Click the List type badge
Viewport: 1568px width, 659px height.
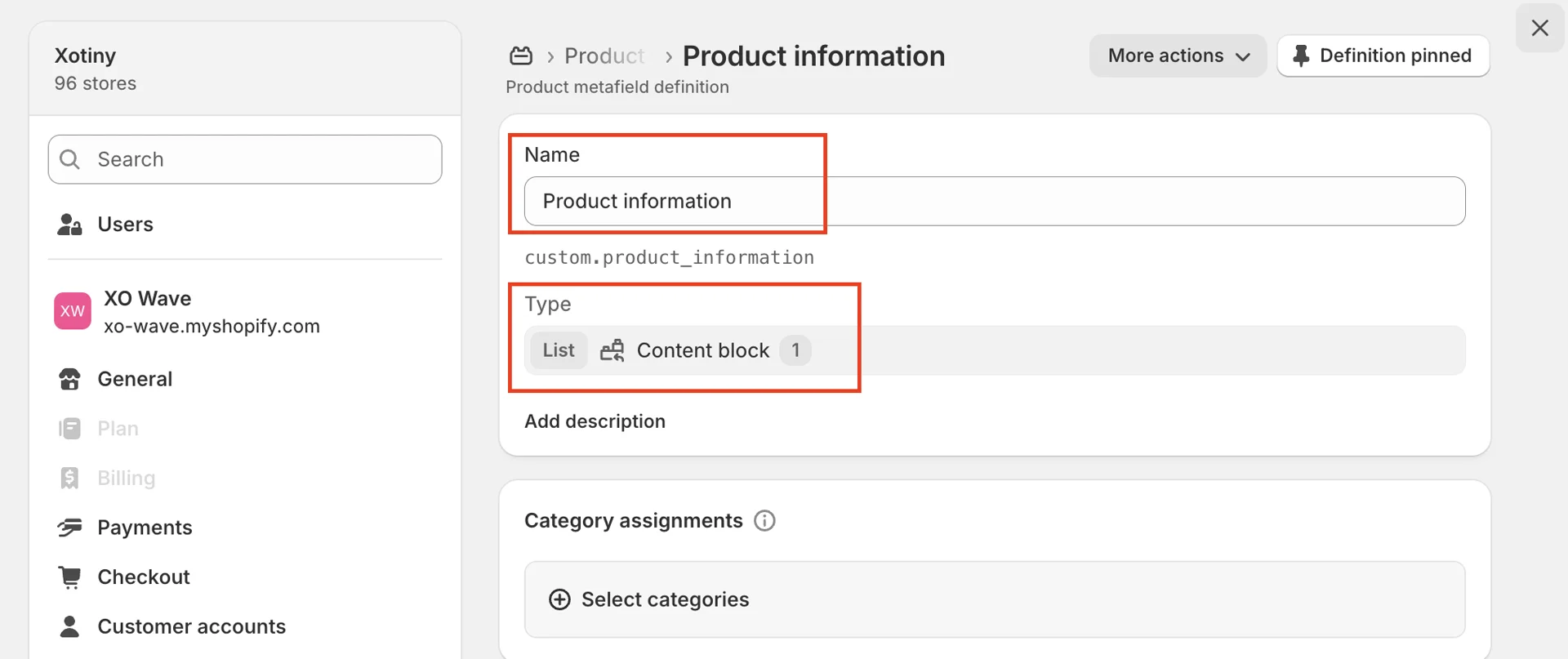coord(559,350)
